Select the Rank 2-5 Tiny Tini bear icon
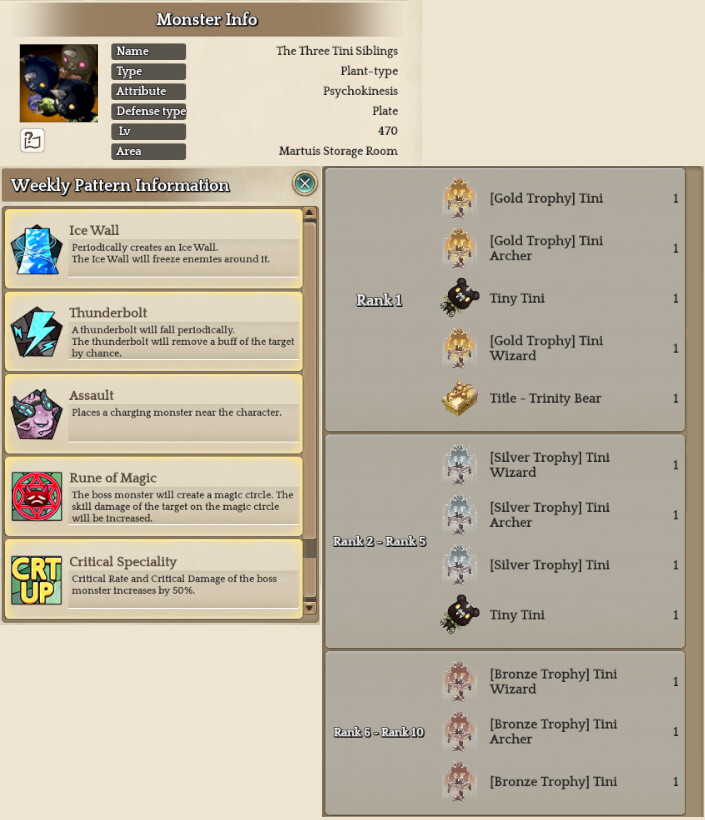The image size is (705, 820). pos(460,614)
